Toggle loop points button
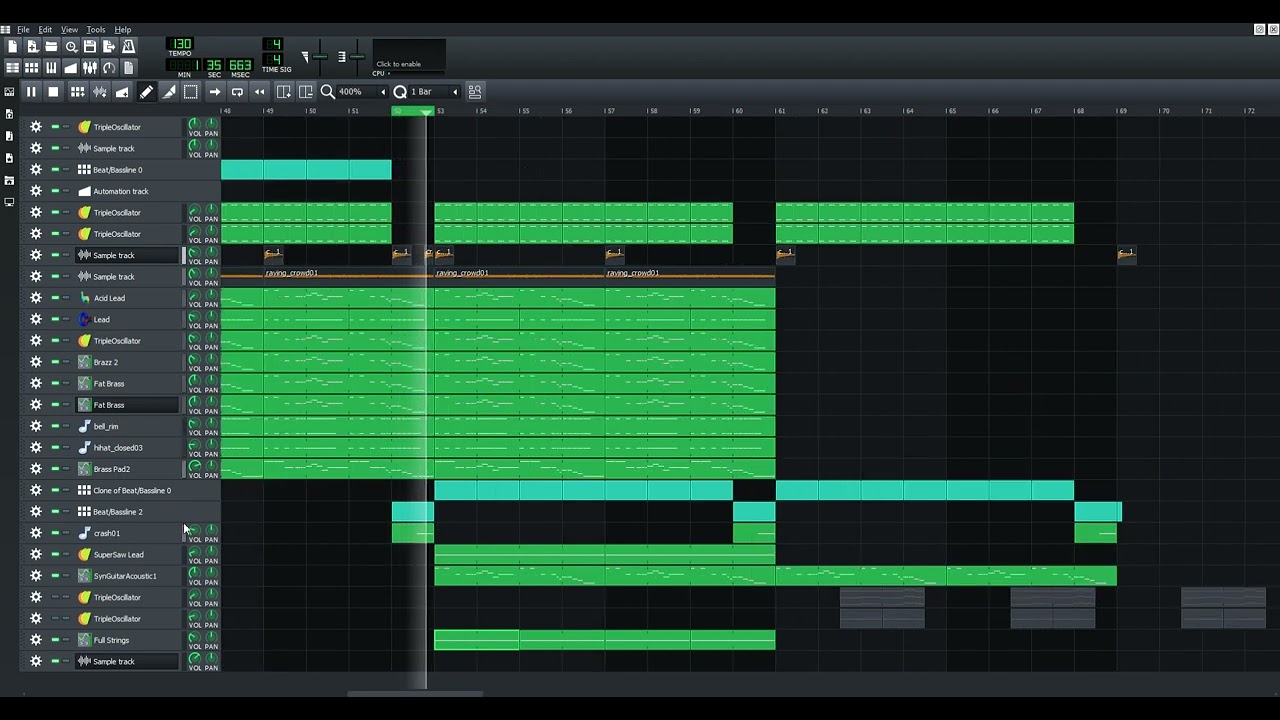Viewport: 1280px width, 720px height. point(237,92)
